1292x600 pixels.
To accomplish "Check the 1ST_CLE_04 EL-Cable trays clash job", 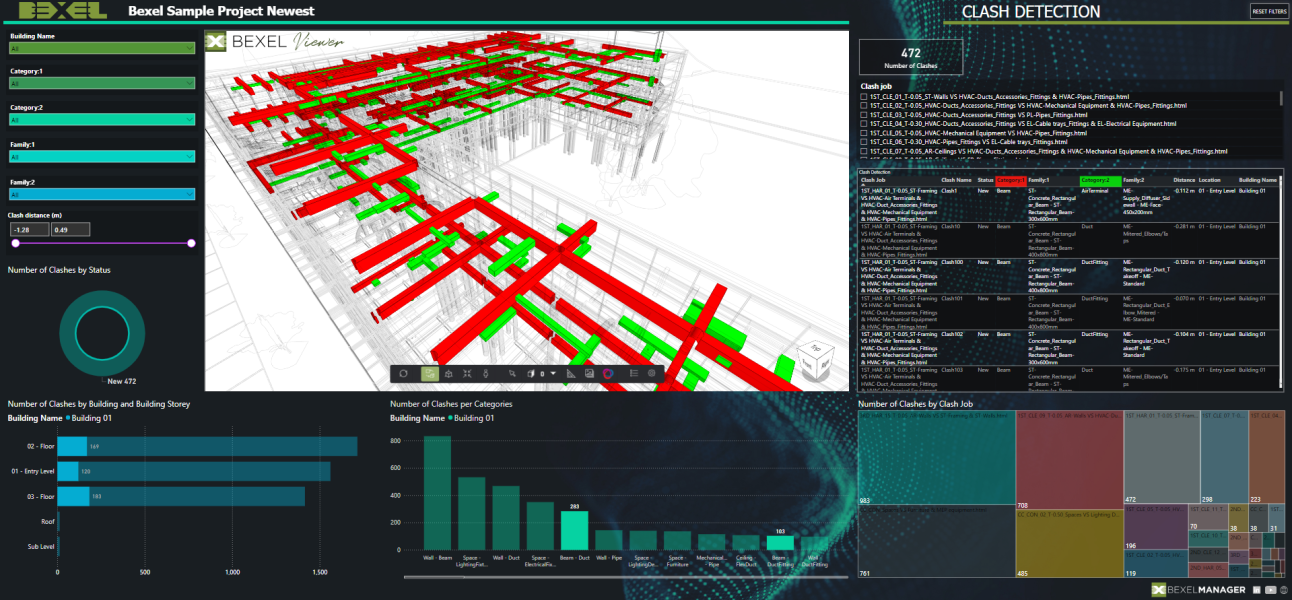I will [x=864, y=124].
